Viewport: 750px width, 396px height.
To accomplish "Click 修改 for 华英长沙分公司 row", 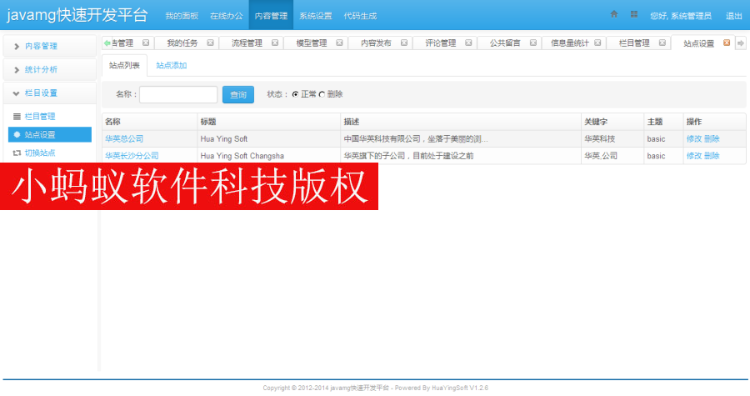I will coord(694,155).
